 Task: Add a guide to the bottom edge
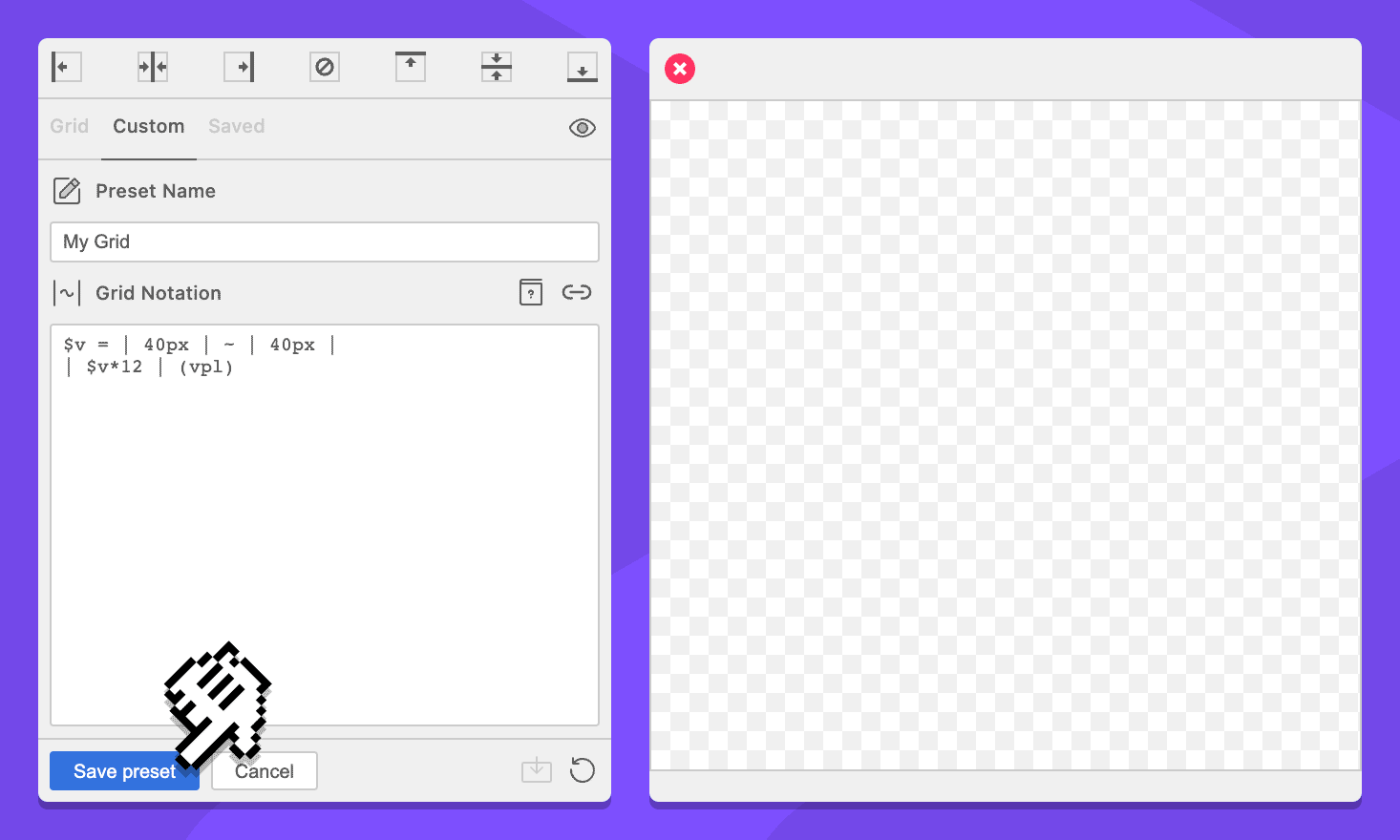pyautogui.click(x=583, y=67)
